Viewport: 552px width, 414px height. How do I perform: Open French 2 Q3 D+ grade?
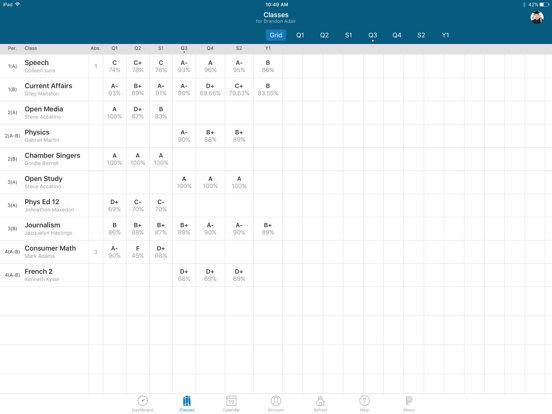(x=184, y=275)
